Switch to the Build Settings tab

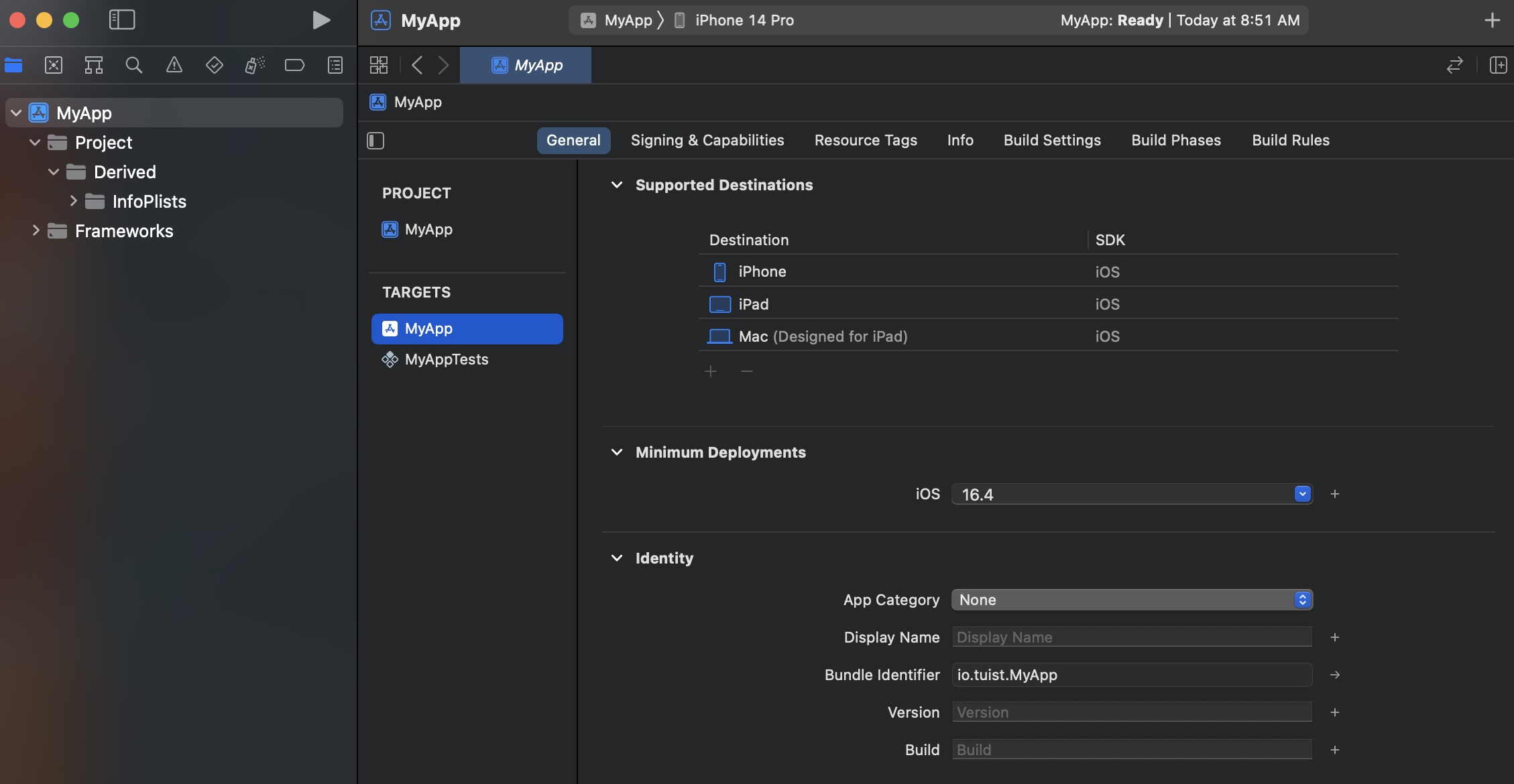(1052, 140)
